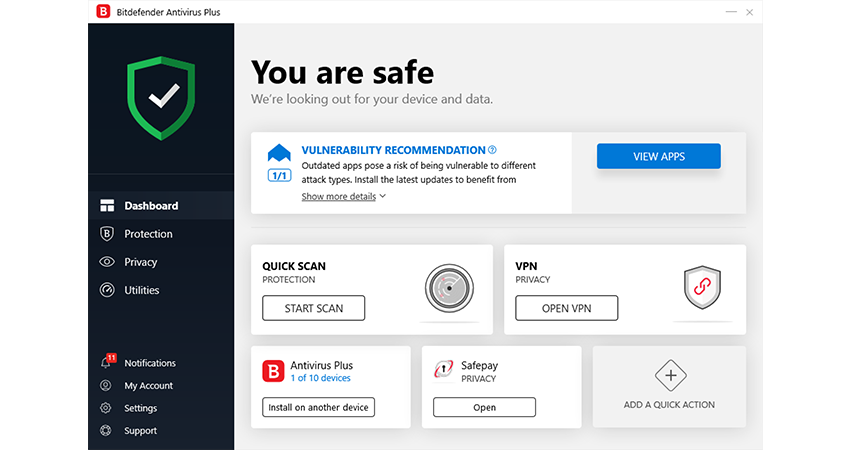
Task: Open the Dashboard section
Action: (x=161, y=205)
